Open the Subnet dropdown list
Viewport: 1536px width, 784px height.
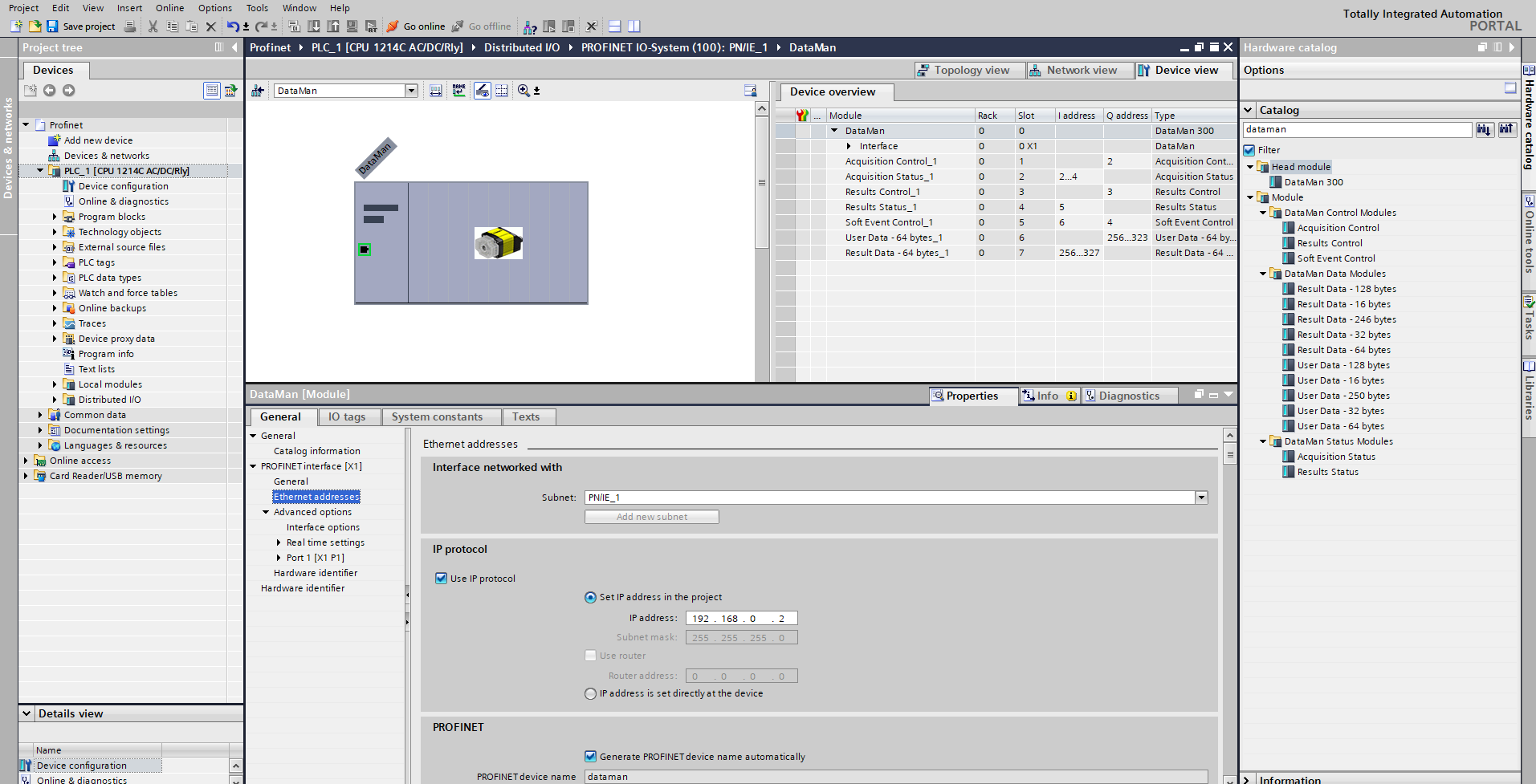pos(1201,498)
